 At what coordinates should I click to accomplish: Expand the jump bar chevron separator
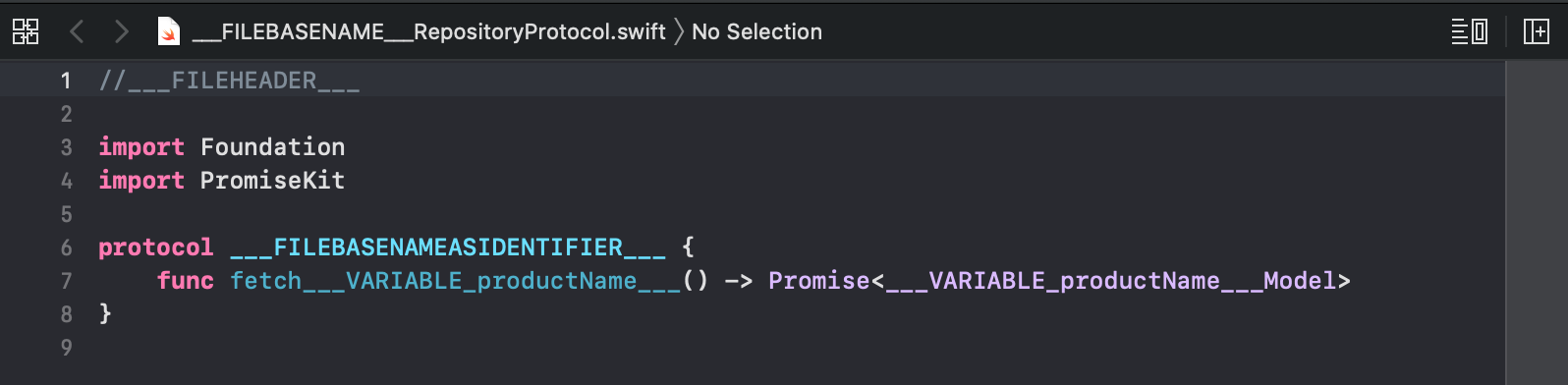point(679,31)
